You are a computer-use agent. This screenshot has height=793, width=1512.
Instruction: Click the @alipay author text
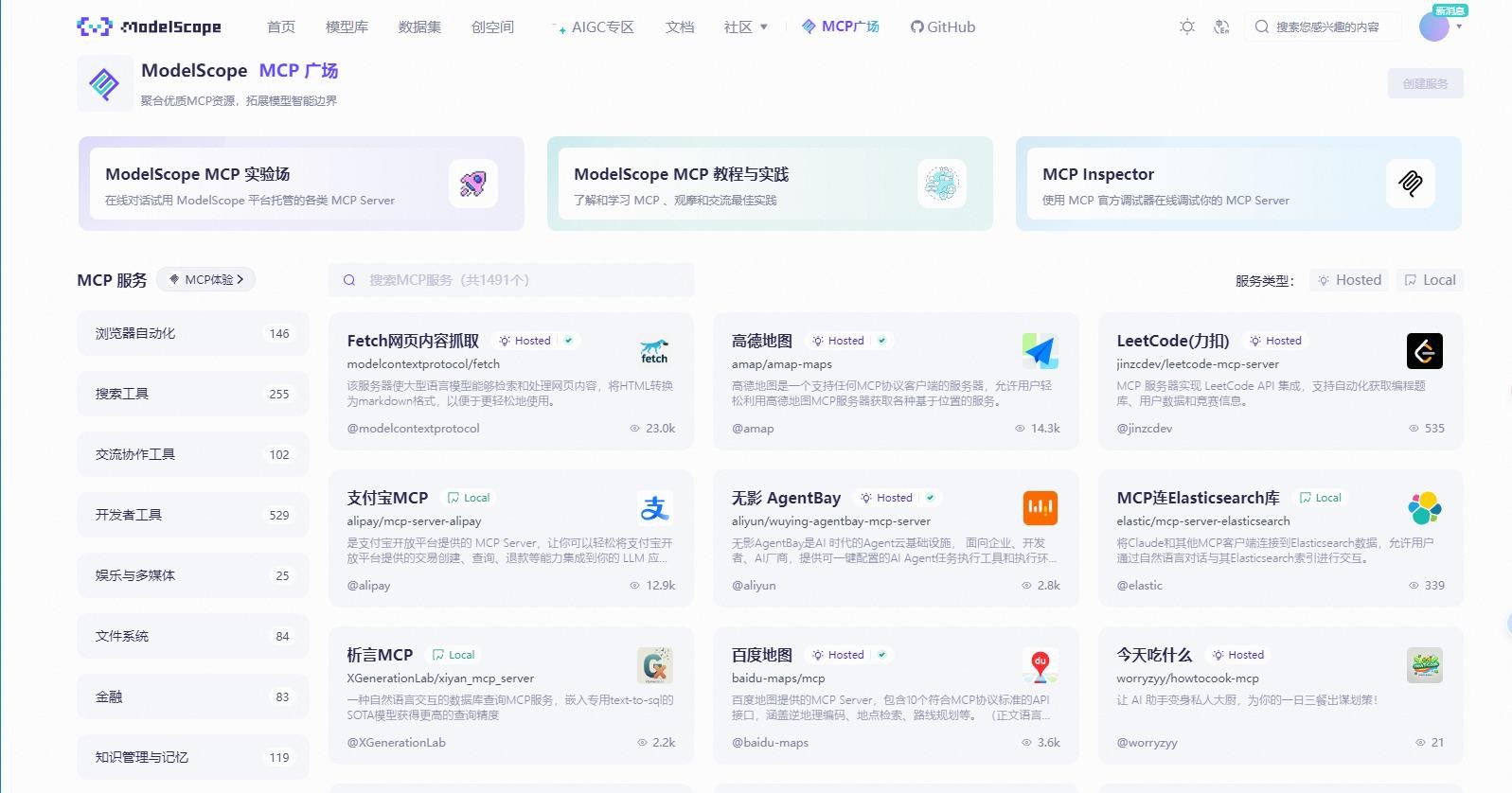tap(369, 586)
